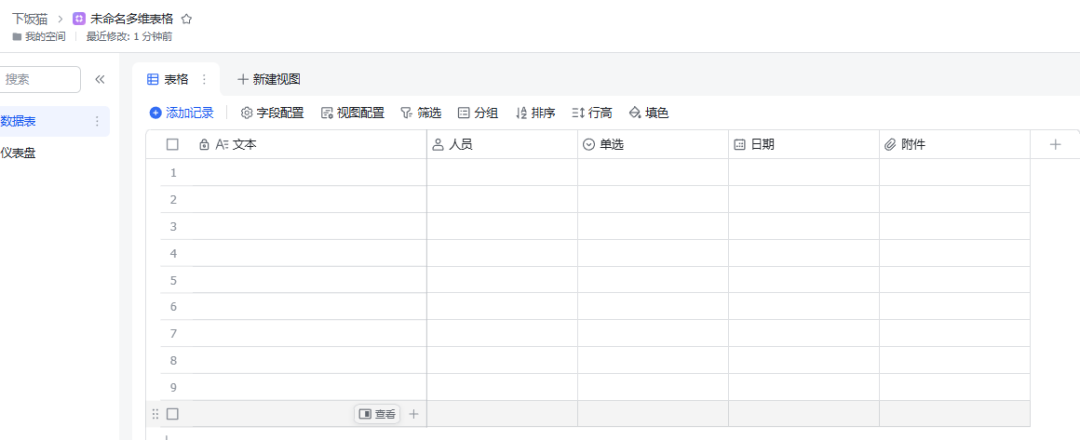Open 字段配置 field settings
Viewport: 1080px width, 440px height.
[x=272, y=113]
